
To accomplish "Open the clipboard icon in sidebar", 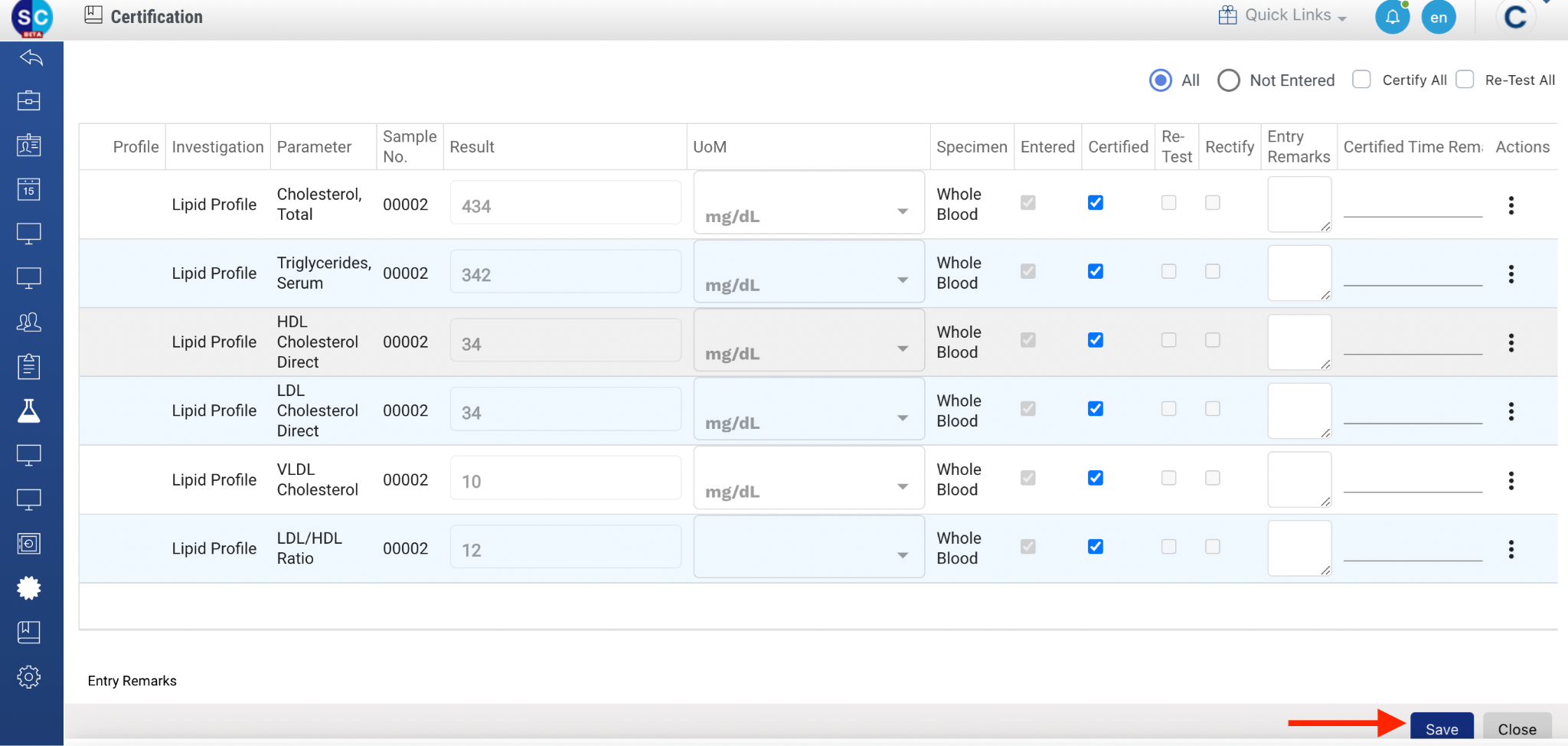I will [x=29, y=367].
